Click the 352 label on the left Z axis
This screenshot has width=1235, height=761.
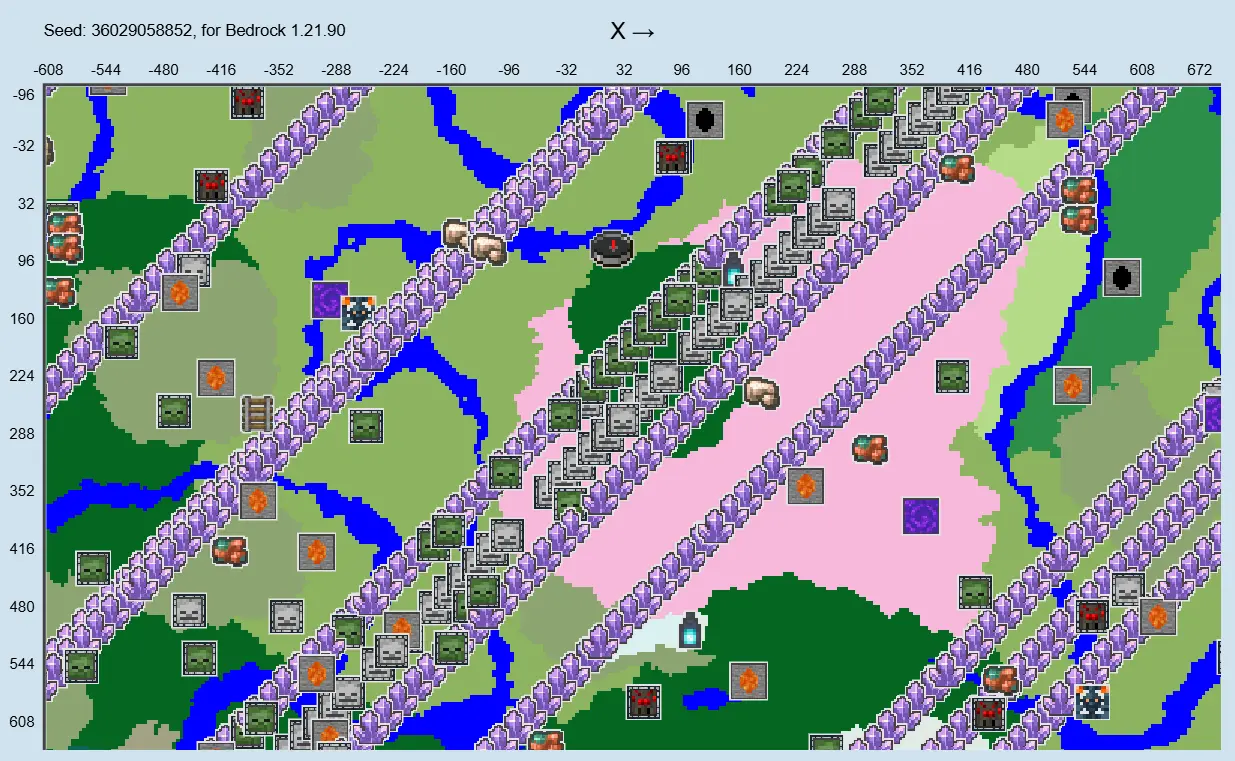22,491
